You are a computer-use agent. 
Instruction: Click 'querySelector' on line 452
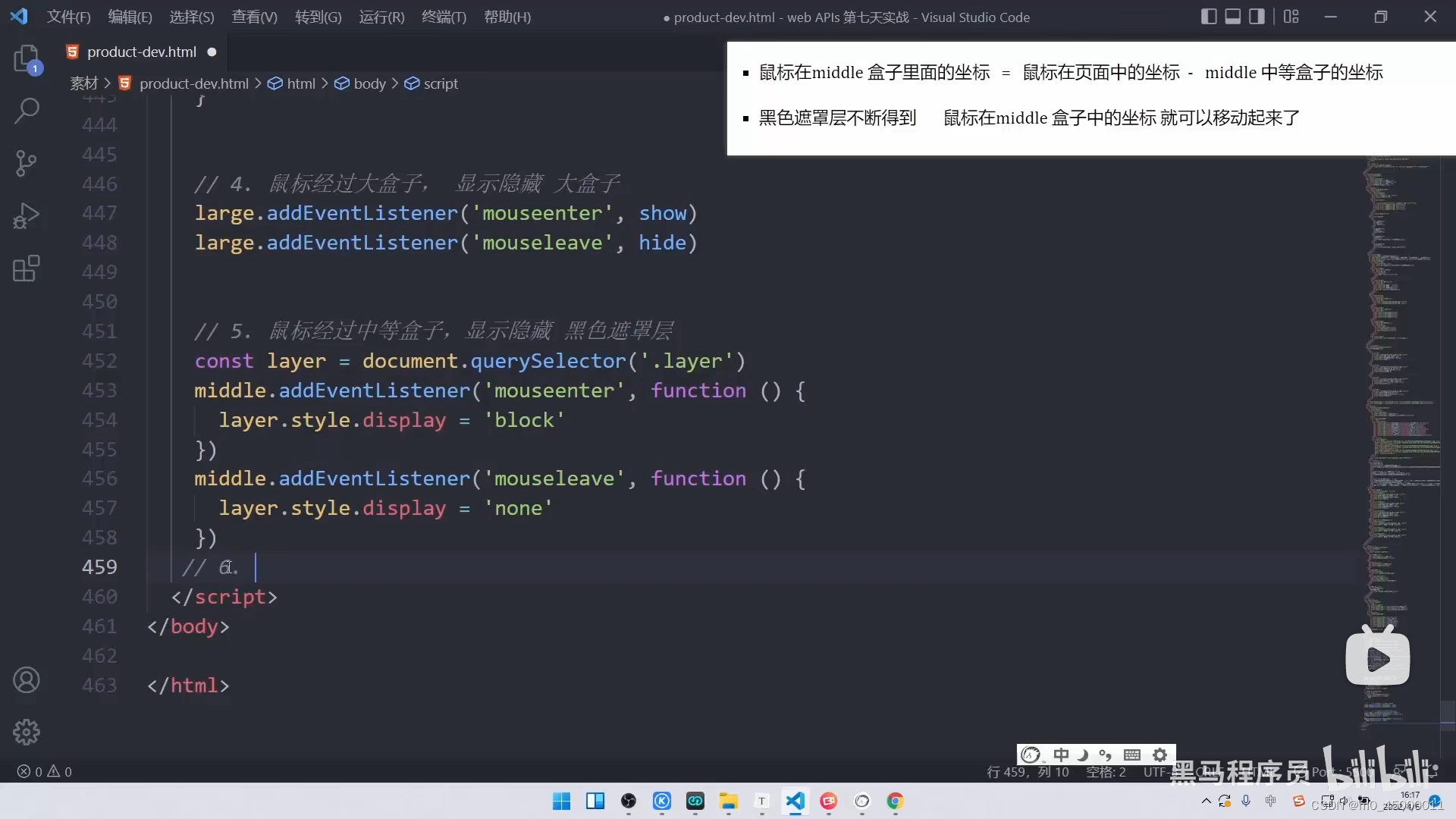coord(548,361)
